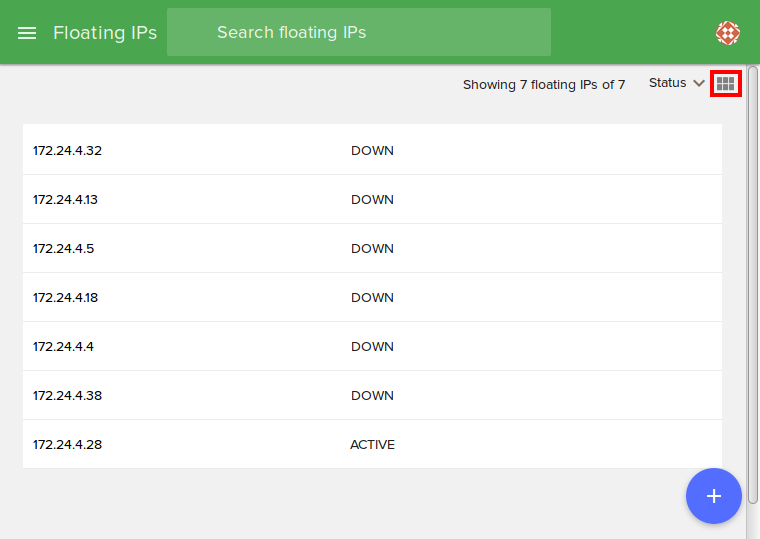Click the DOWN status of 172.24.4.32

coord(372,151)
